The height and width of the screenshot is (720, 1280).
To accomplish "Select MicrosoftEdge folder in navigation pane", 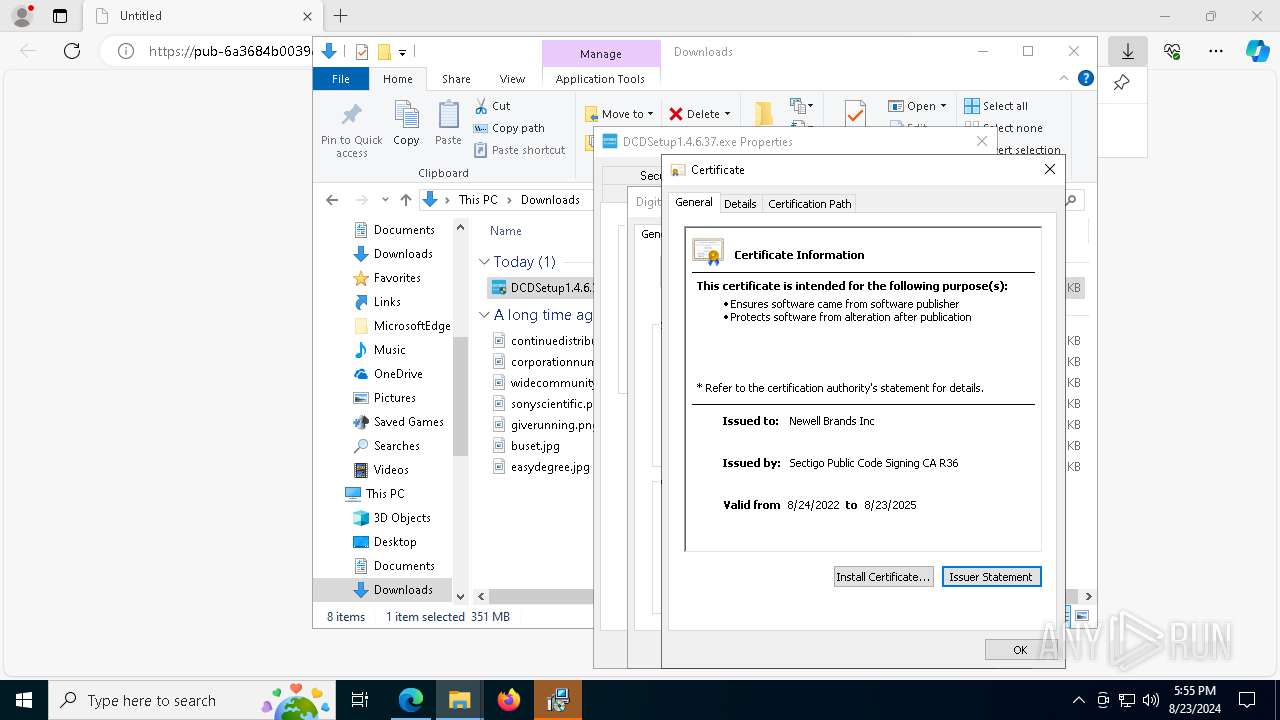I will (x=402, y=326).
